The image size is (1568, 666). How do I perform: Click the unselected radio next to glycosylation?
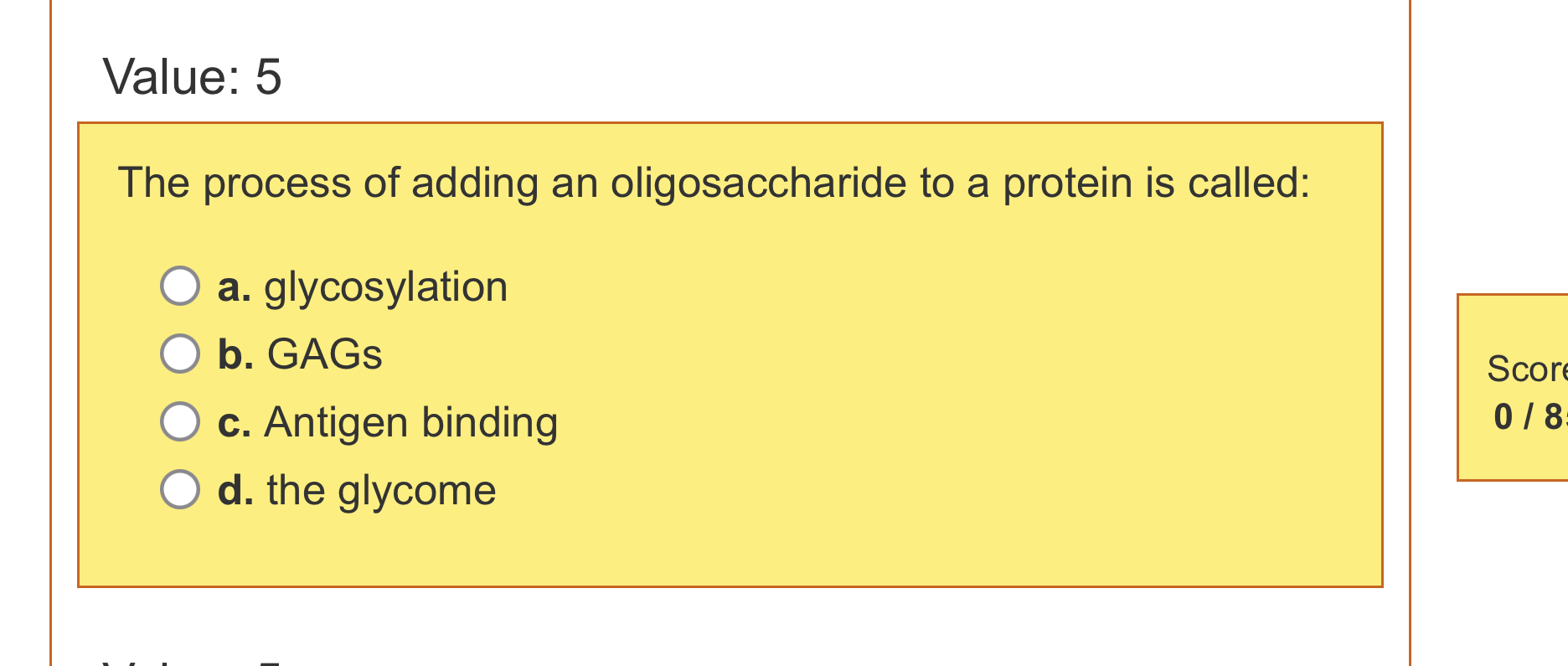pos(178,286)
